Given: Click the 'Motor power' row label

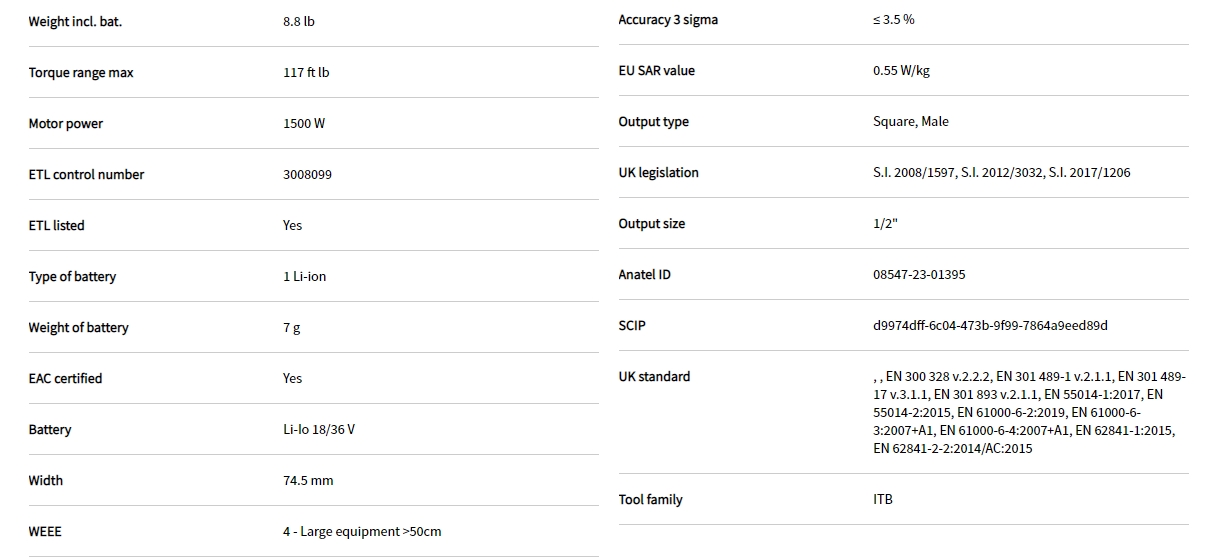Looking at the screenshot, I should click(66, 124).
